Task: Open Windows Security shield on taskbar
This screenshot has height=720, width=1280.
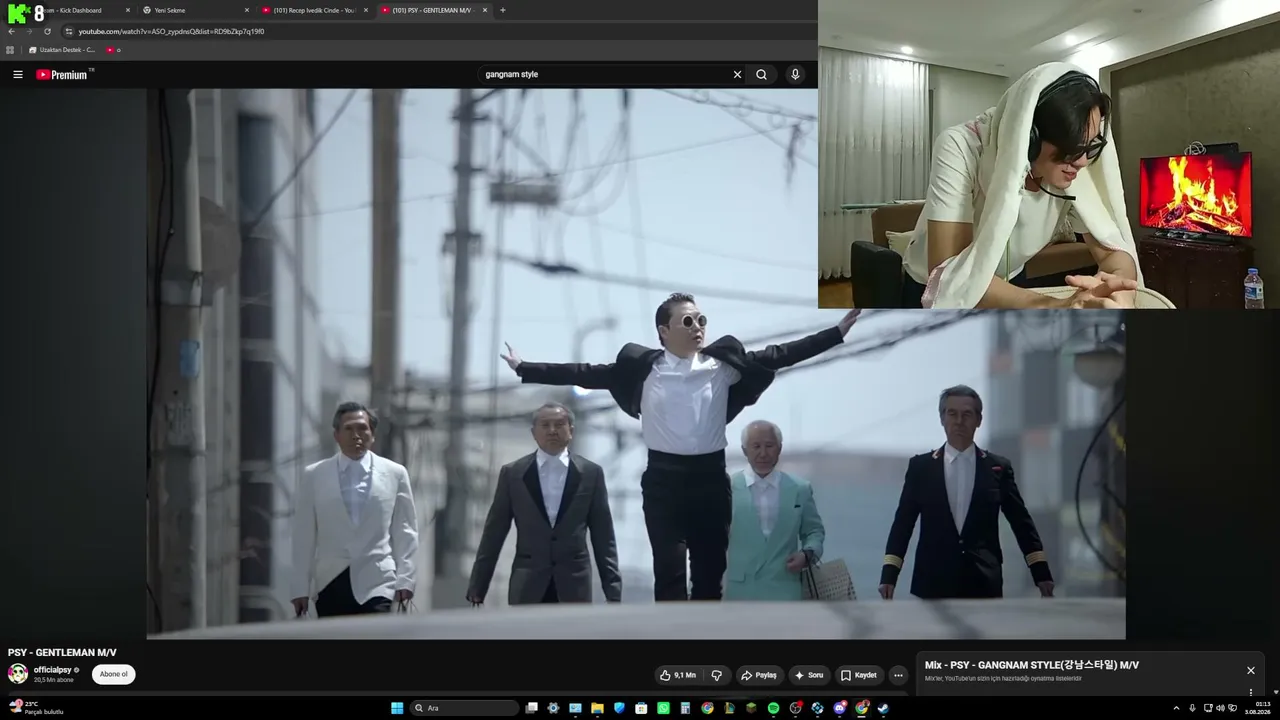Action: (x=619, y=708)
